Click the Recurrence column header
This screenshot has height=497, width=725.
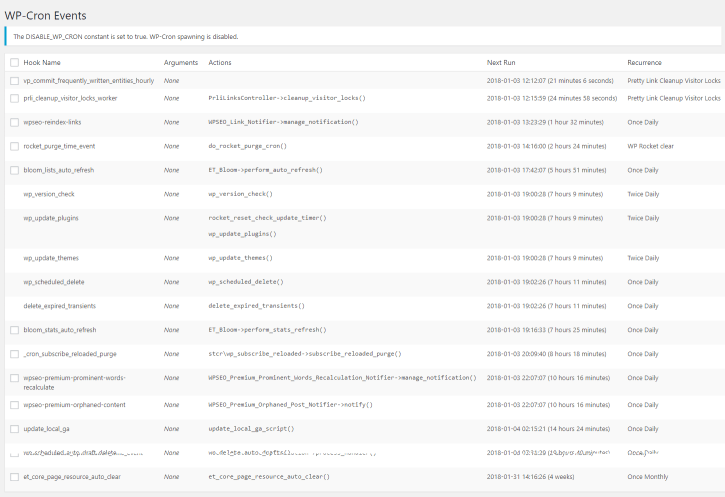click(644, 63)
